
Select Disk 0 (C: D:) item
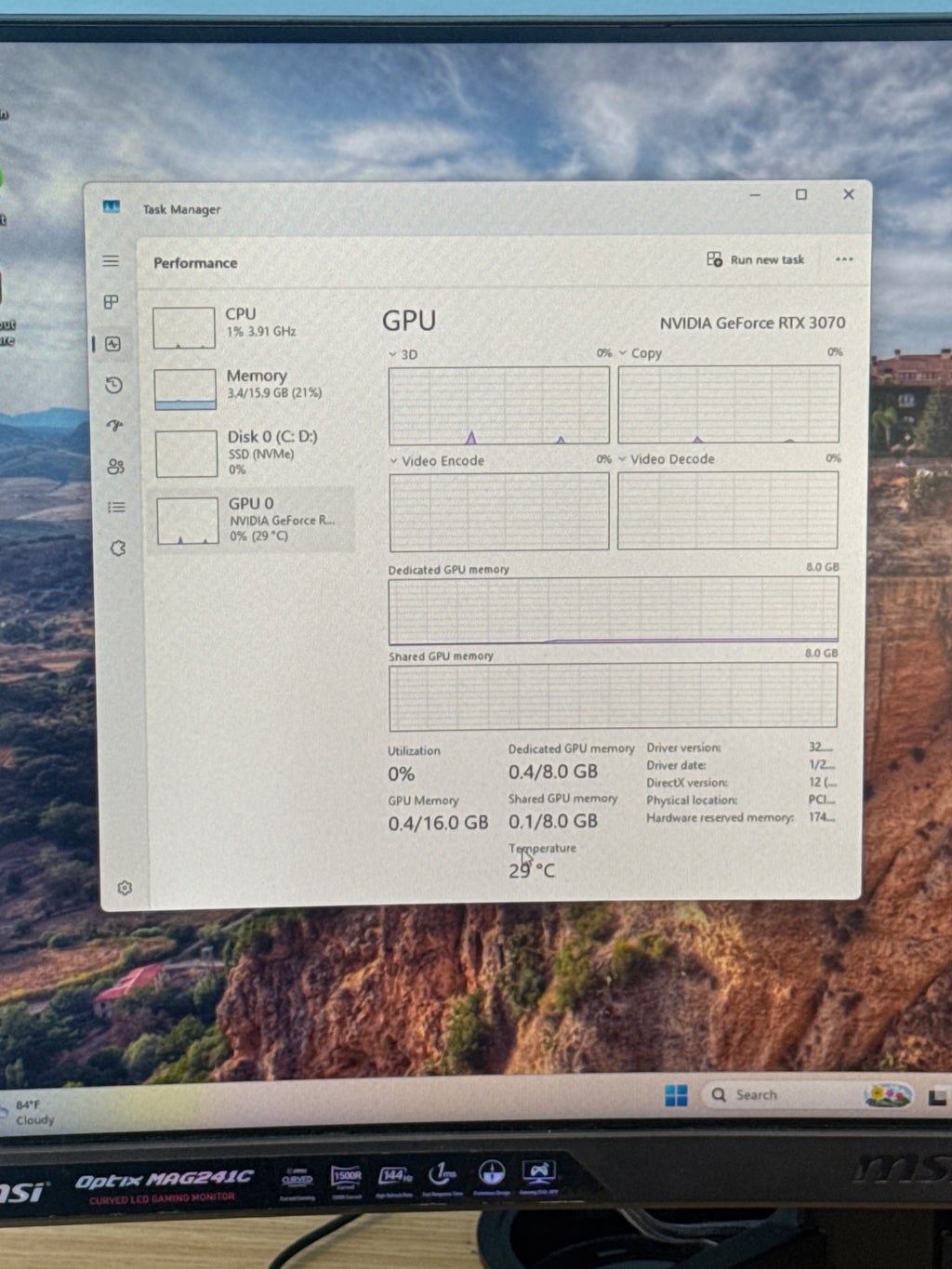(253, 452)
